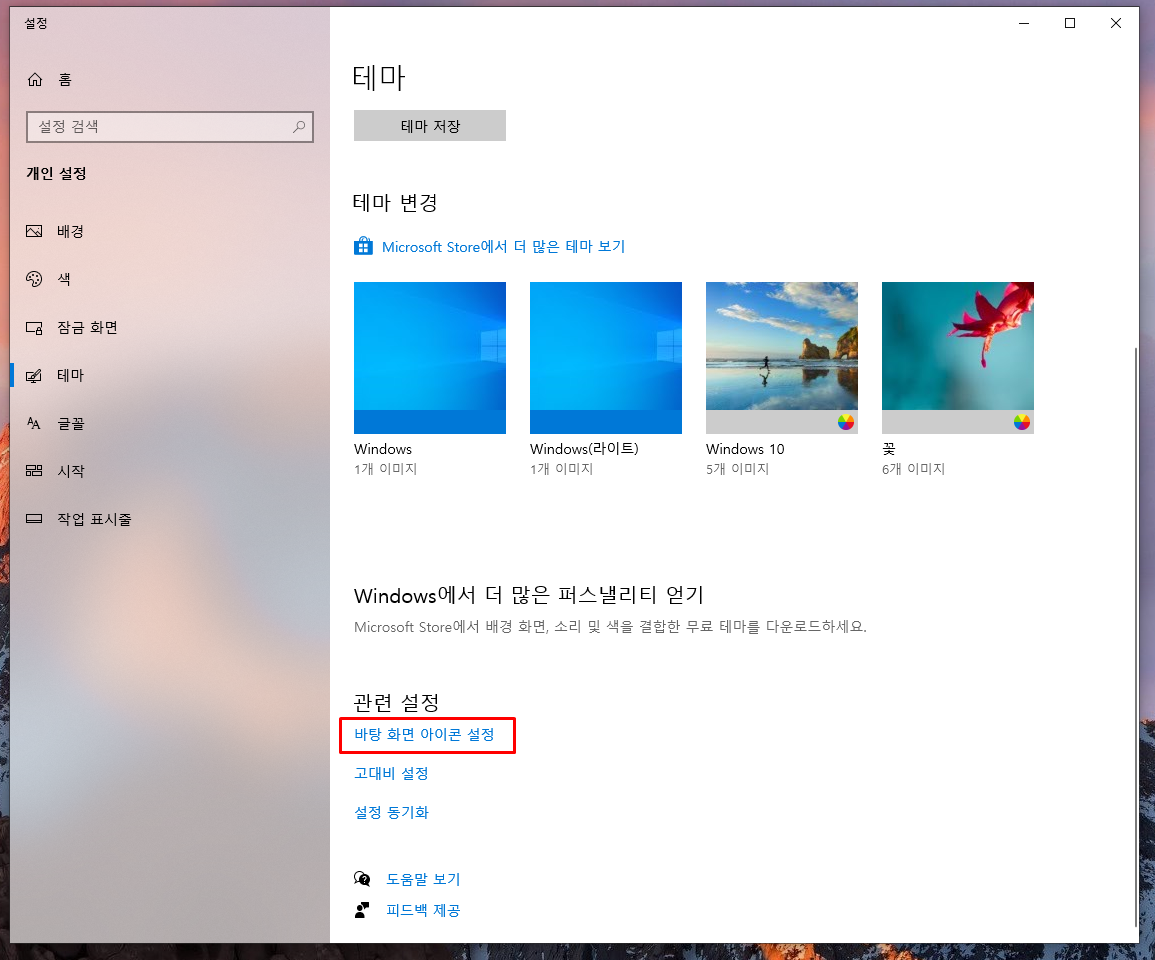Click the 피드백 제공 person icon

362,910
